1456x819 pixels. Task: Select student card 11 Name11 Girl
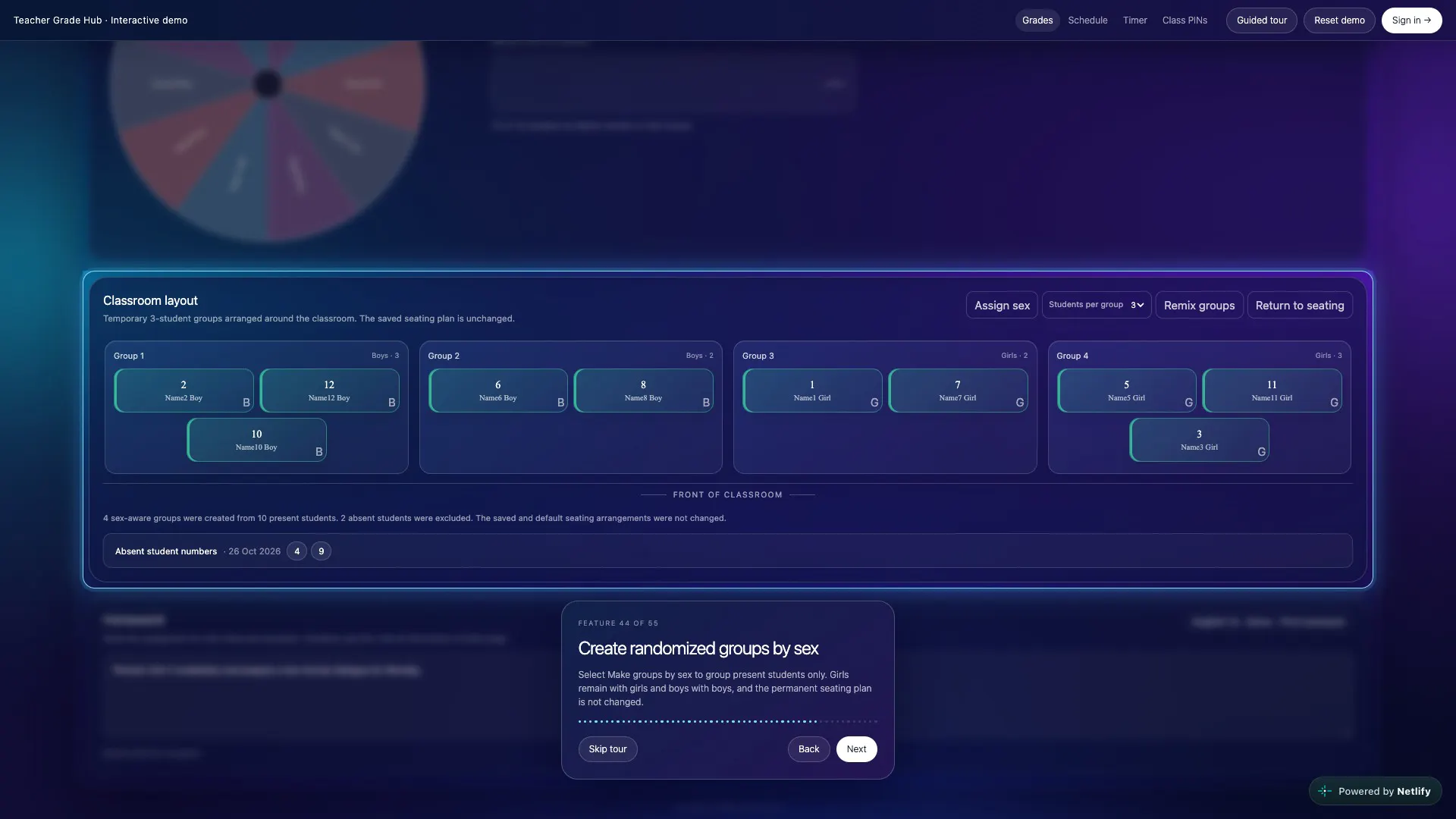(1272, 391)
